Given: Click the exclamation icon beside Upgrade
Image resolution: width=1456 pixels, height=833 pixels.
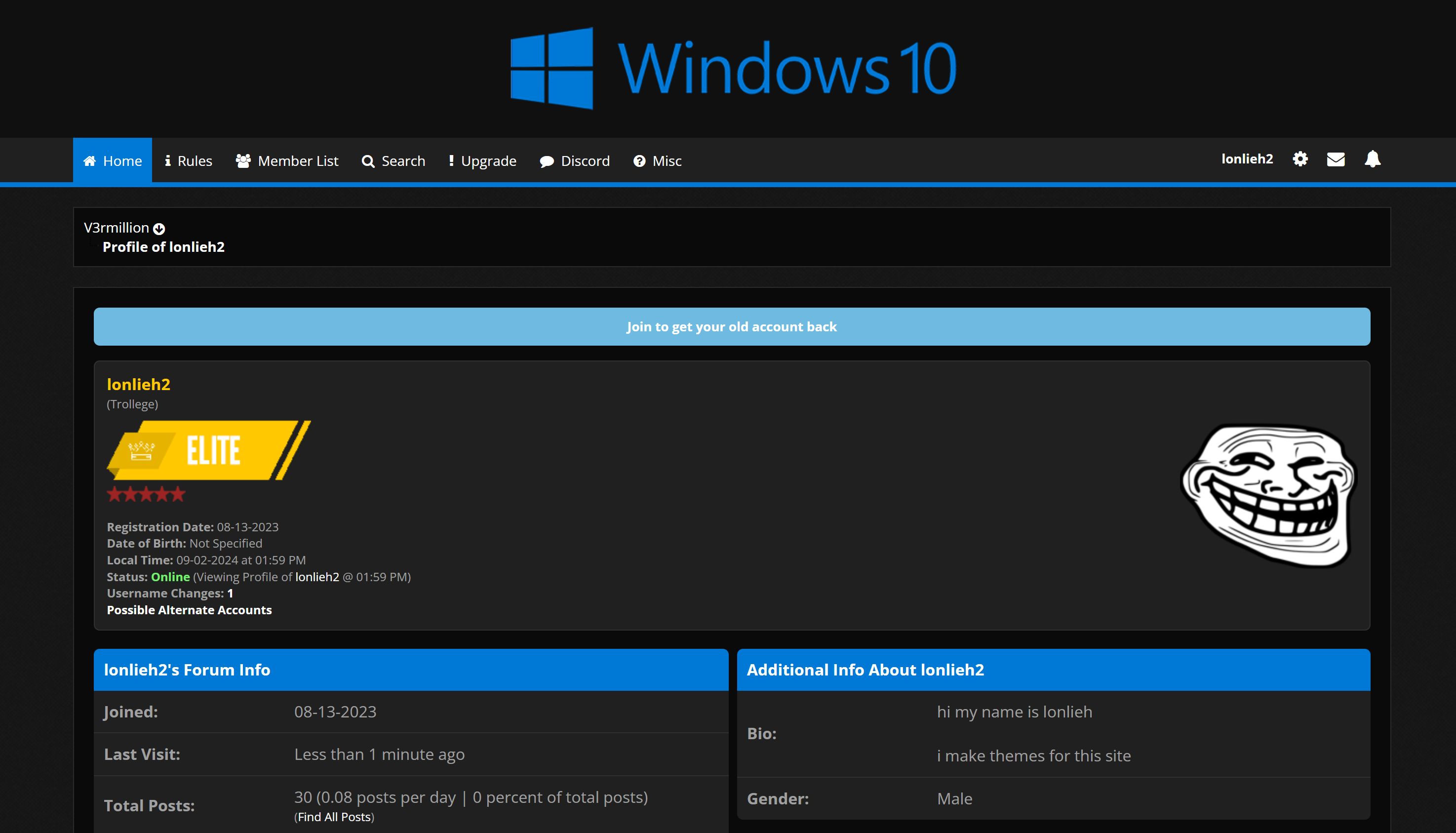Looking at the screenshot, I should [x=451, y=161].
